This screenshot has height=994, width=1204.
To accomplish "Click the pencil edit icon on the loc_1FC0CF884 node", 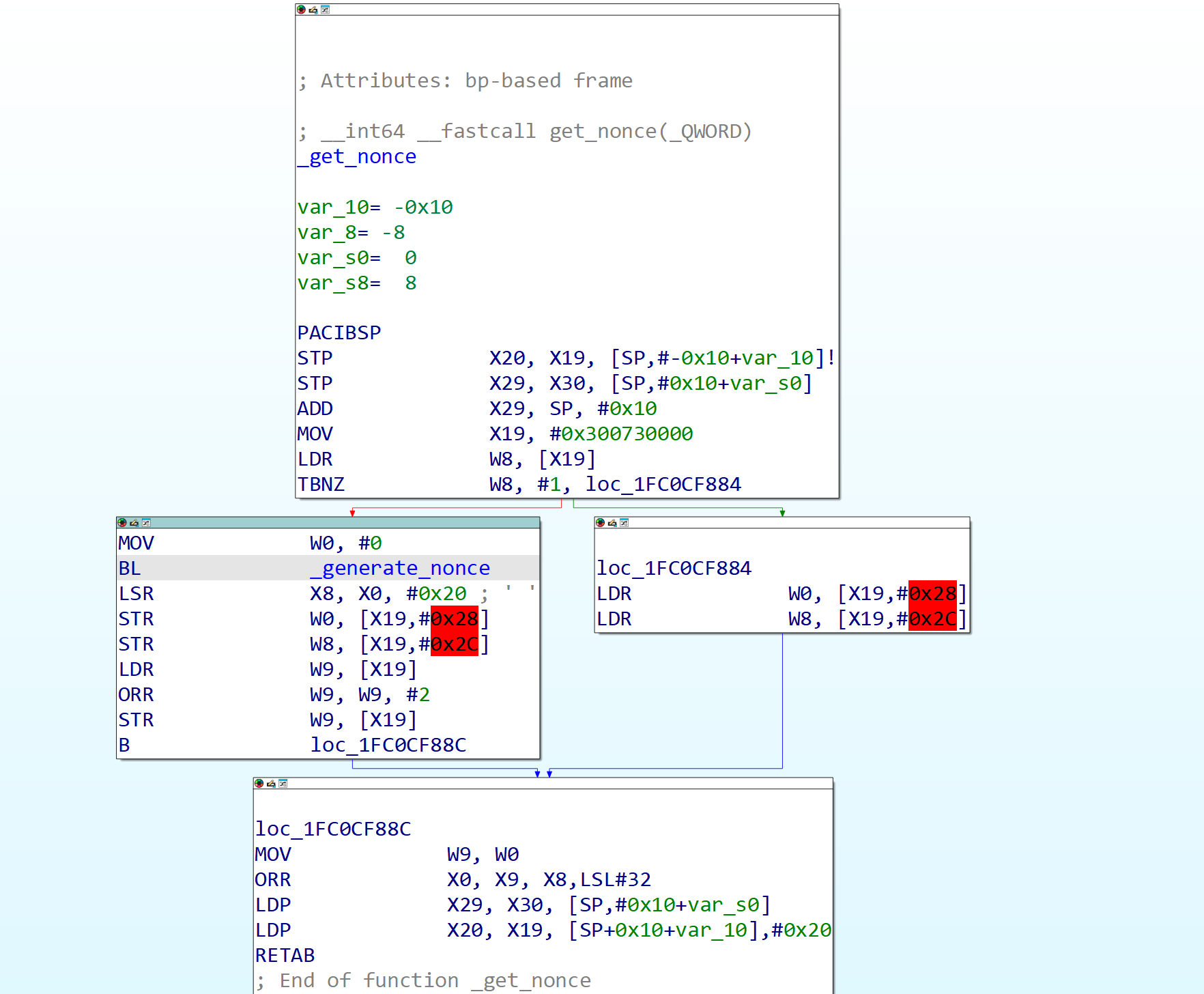I will tap(612, 523).
